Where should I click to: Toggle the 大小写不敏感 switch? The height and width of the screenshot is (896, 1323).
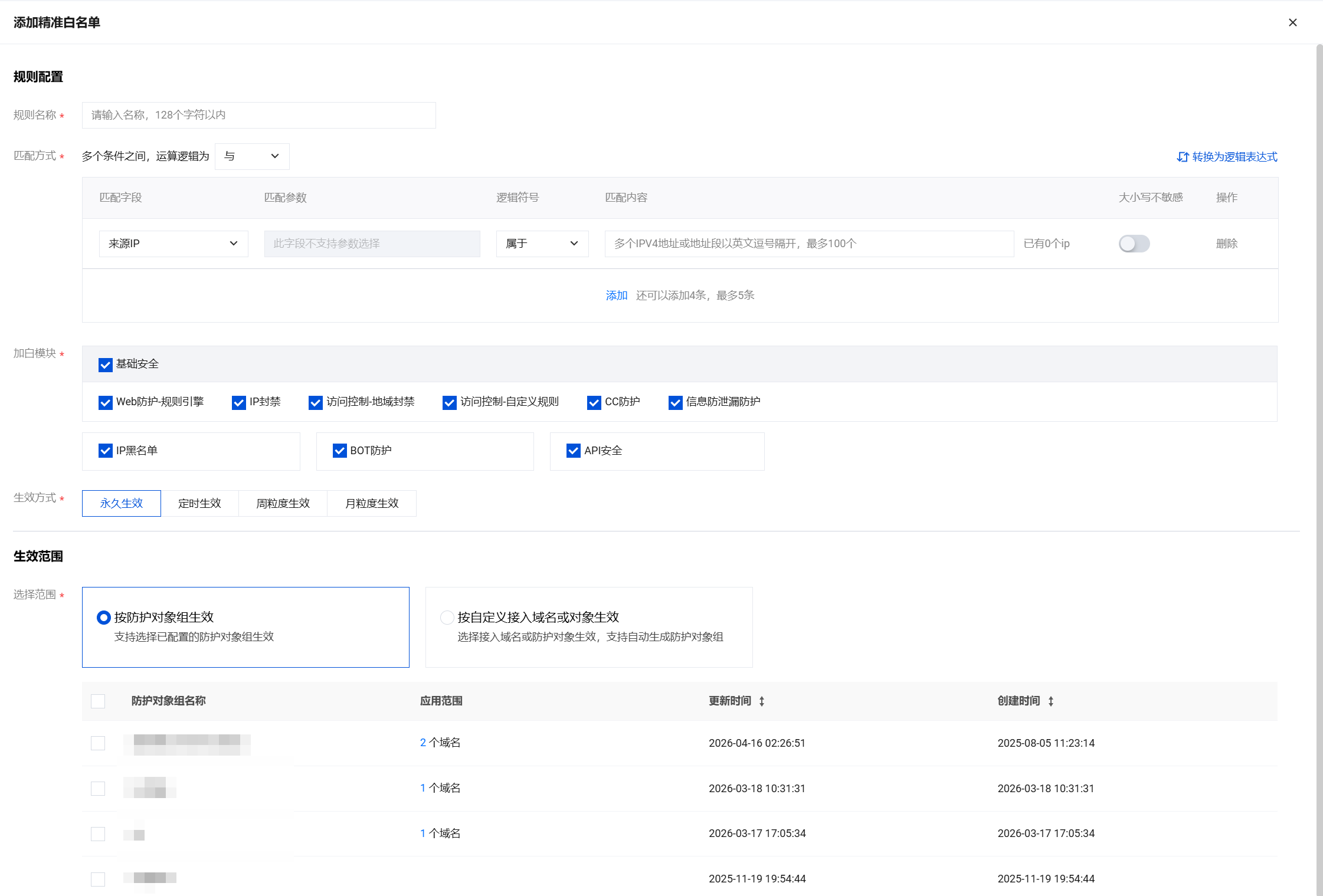[x=1134, y=244]
